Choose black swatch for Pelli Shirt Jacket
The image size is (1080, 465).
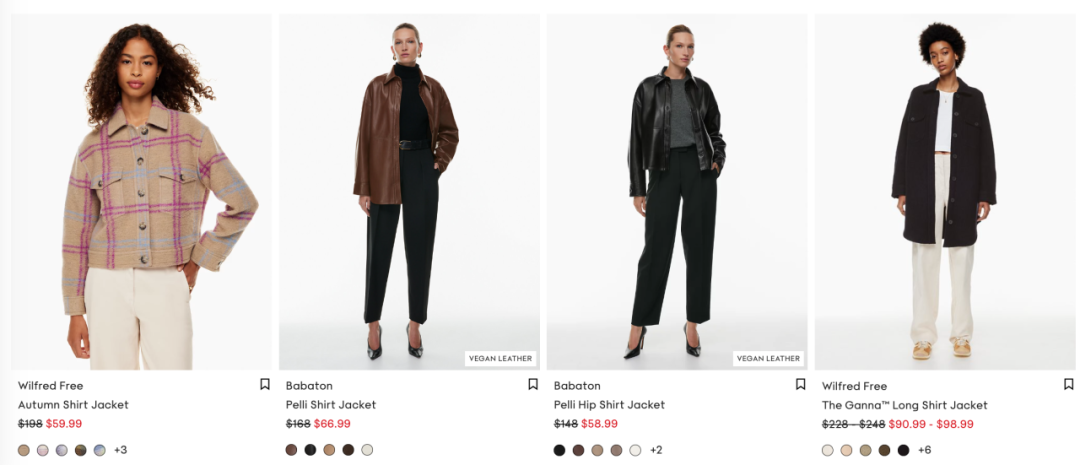[x=311, y=450]
